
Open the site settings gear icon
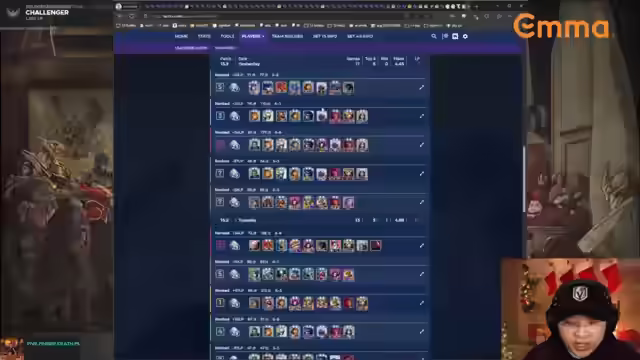[465, 36]
